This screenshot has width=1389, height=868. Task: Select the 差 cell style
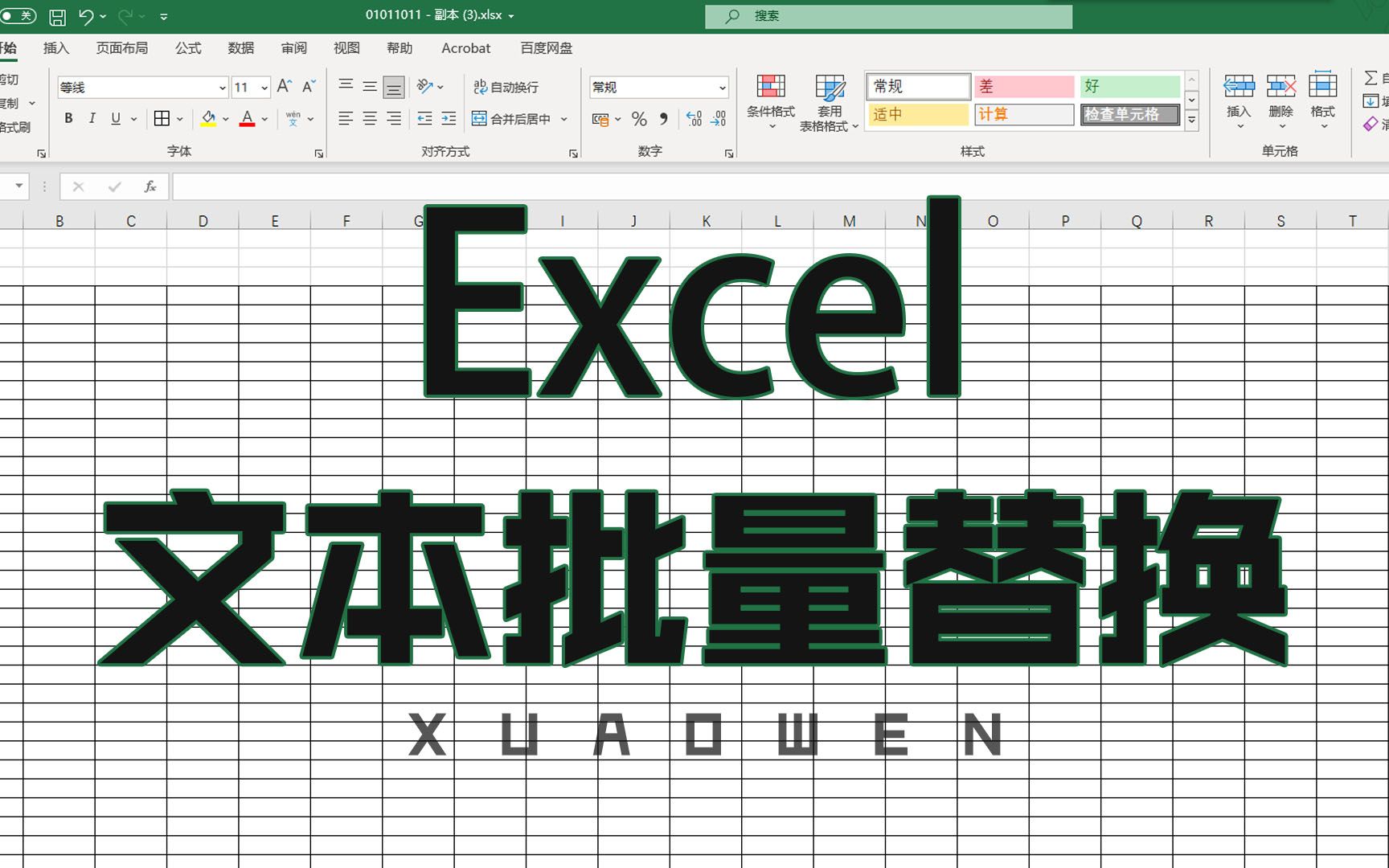click(1024, 86)
